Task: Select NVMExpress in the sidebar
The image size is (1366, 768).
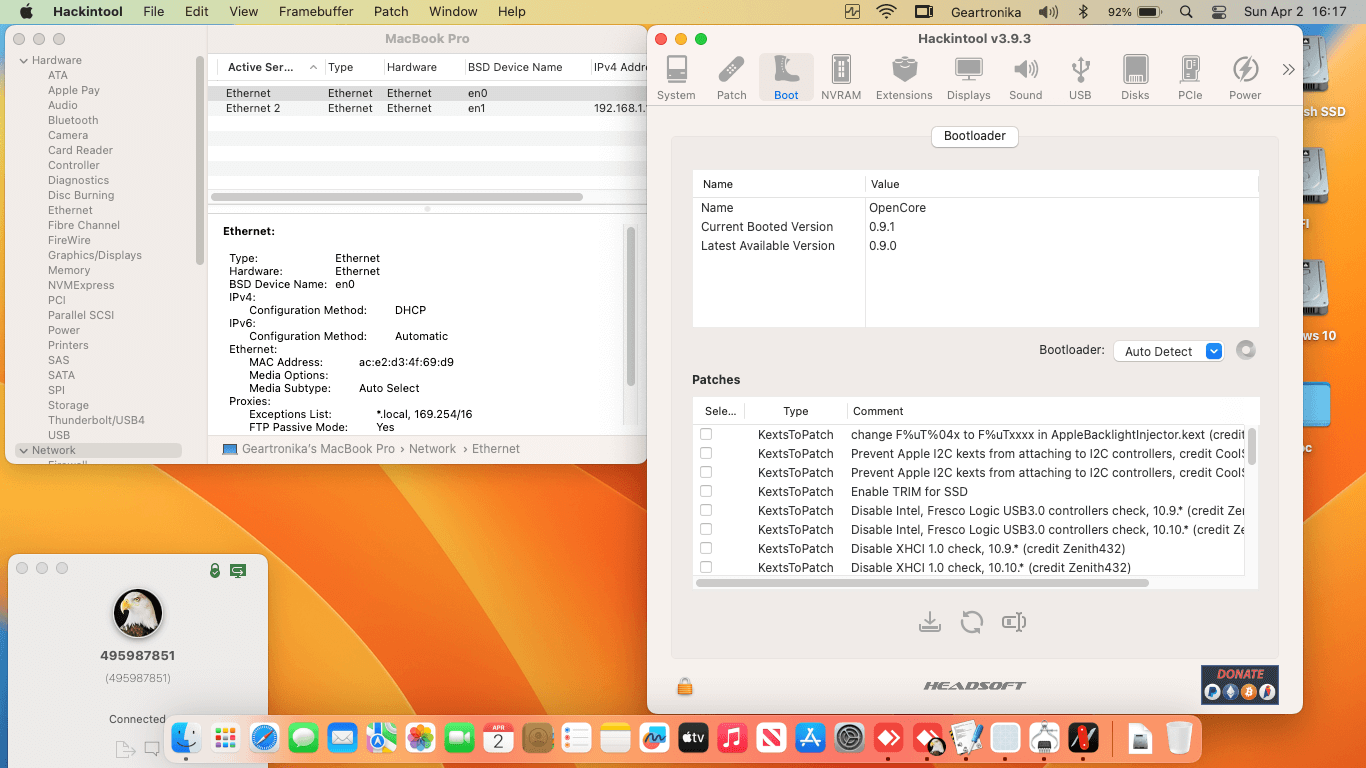Action: pyautogui.click(x=81, y=286)
